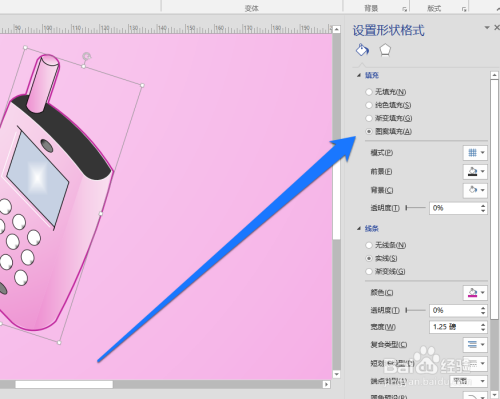Screen dimensions: 500x399
Task: Decrease fill transparency with down spinner
Action: tap(483, 211)
